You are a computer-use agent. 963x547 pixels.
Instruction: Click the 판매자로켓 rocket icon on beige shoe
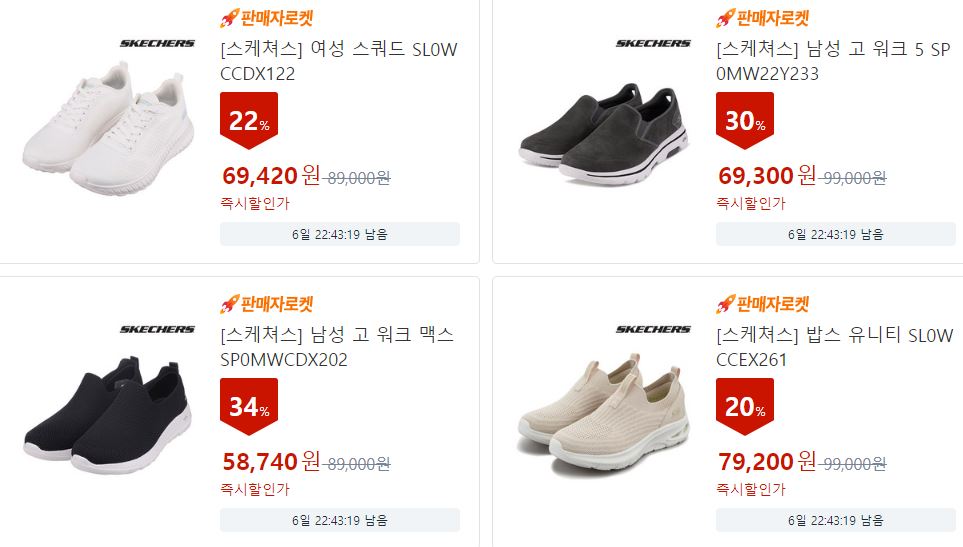(725, 304)
